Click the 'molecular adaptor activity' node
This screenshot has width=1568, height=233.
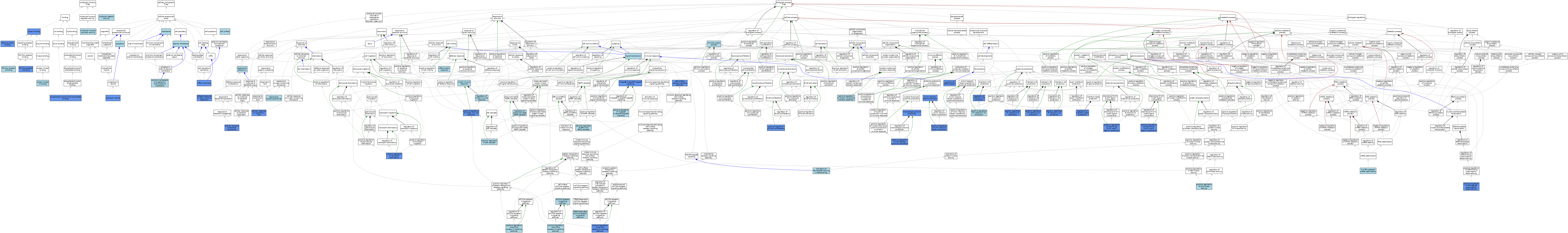pyautogui.click(x=107, y=18)
